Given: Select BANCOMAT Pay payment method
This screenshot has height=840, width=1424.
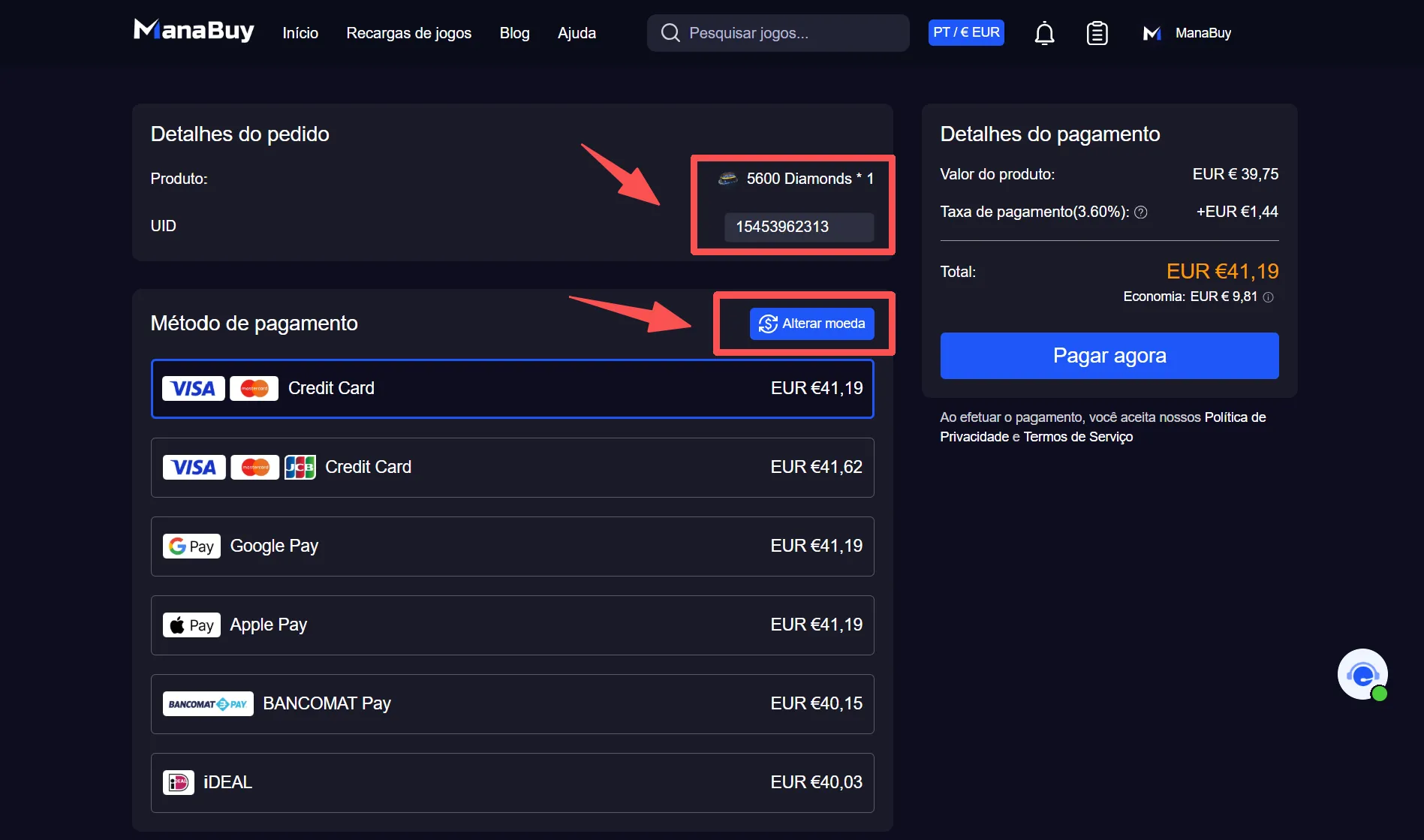Looking at the screenshot, I should click(512, 703).
